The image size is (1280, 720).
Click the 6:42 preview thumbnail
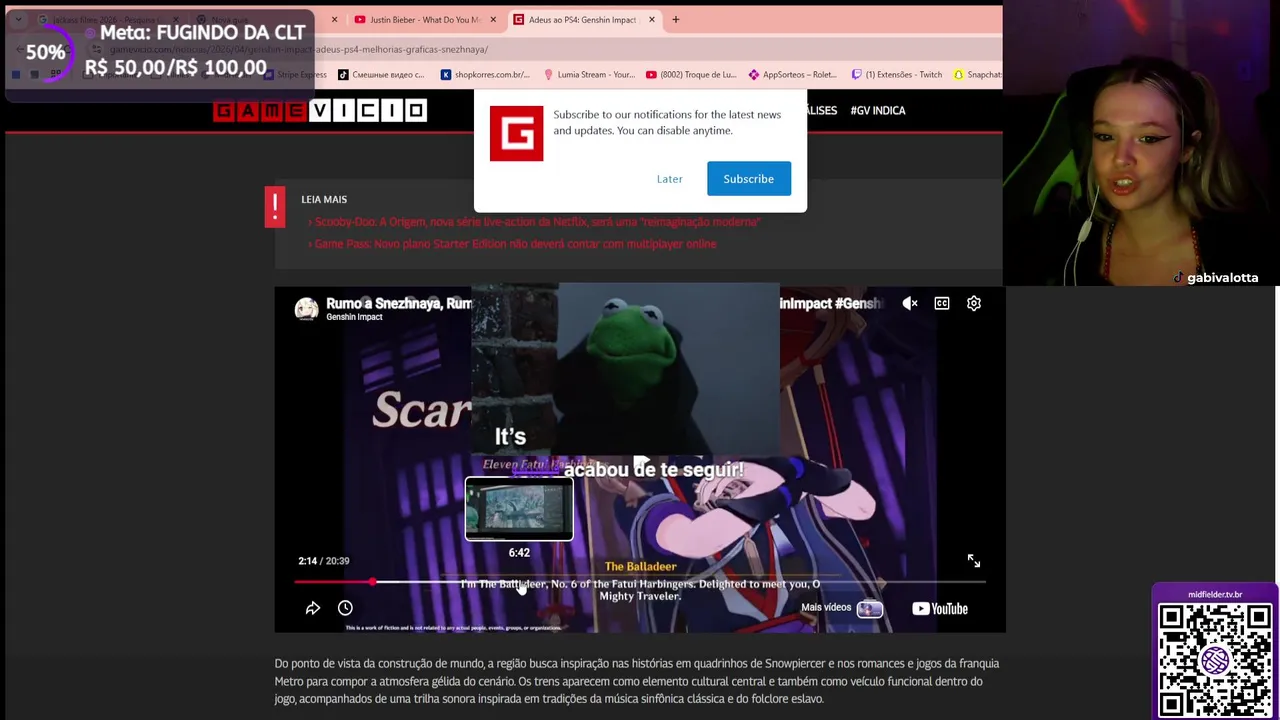click(519, 509)
